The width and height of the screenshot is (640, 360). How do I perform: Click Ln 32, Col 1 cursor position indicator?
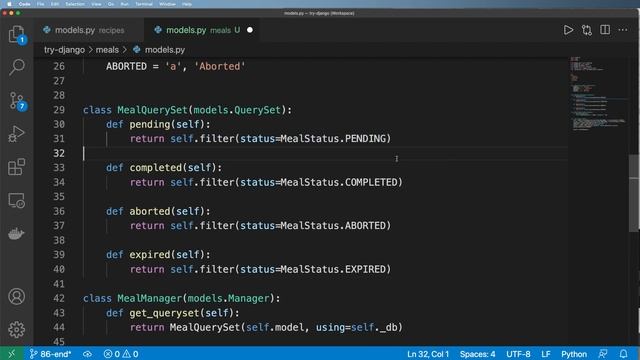(x=428, y=354)
